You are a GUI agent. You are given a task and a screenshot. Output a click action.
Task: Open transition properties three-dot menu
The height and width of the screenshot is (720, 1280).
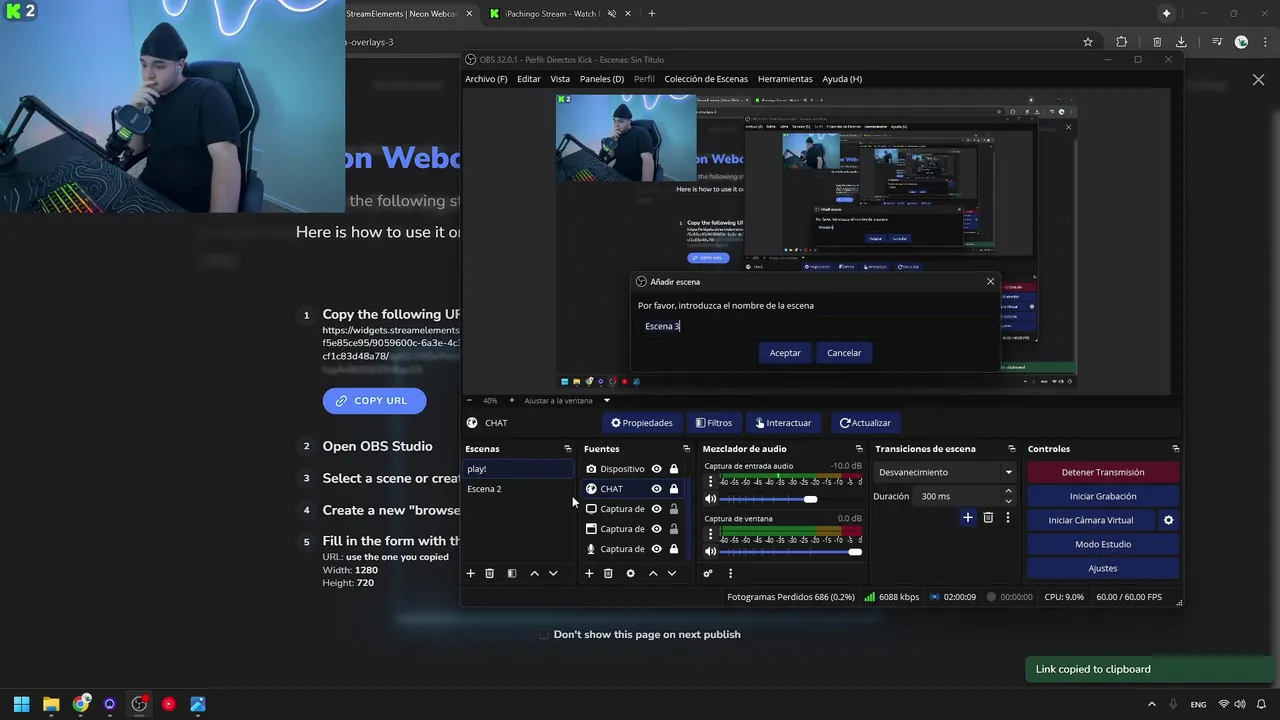[1008, 517]
